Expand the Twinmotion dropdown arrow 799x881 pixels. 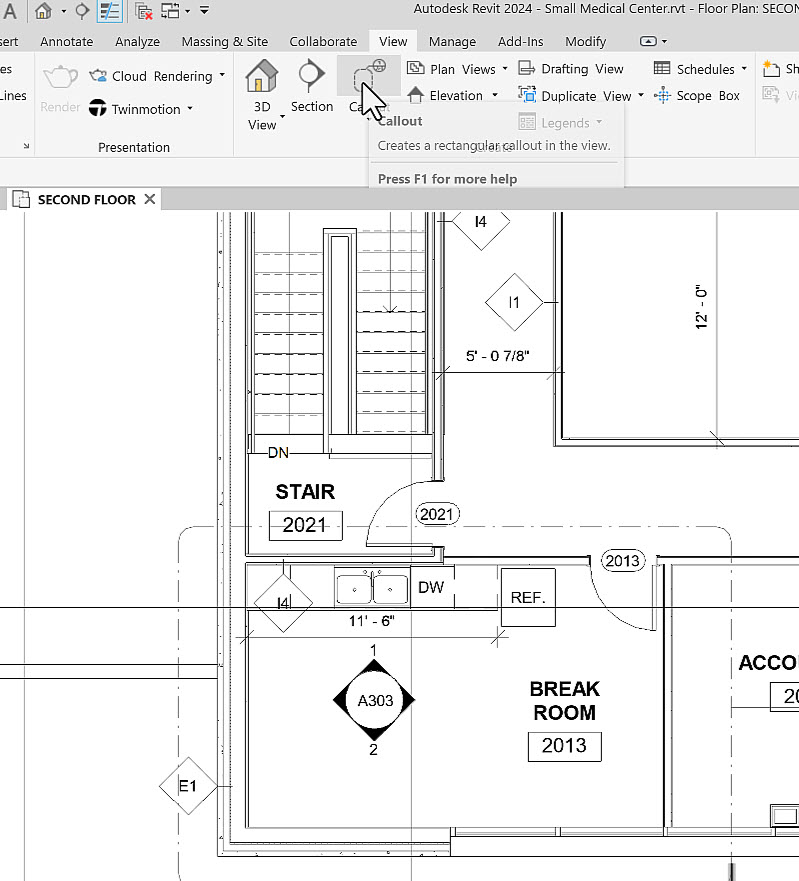tap(190, 108)
